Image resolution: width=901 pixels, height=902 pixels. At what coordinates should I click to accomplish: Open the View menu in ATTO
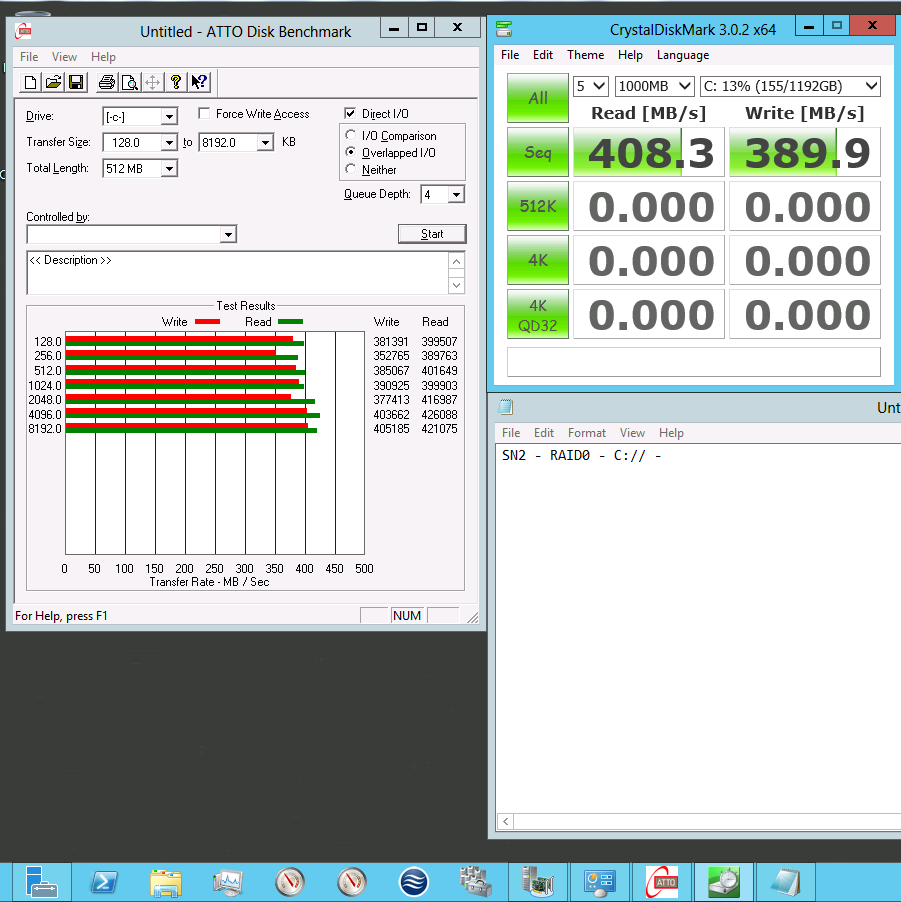pos(64,57)
